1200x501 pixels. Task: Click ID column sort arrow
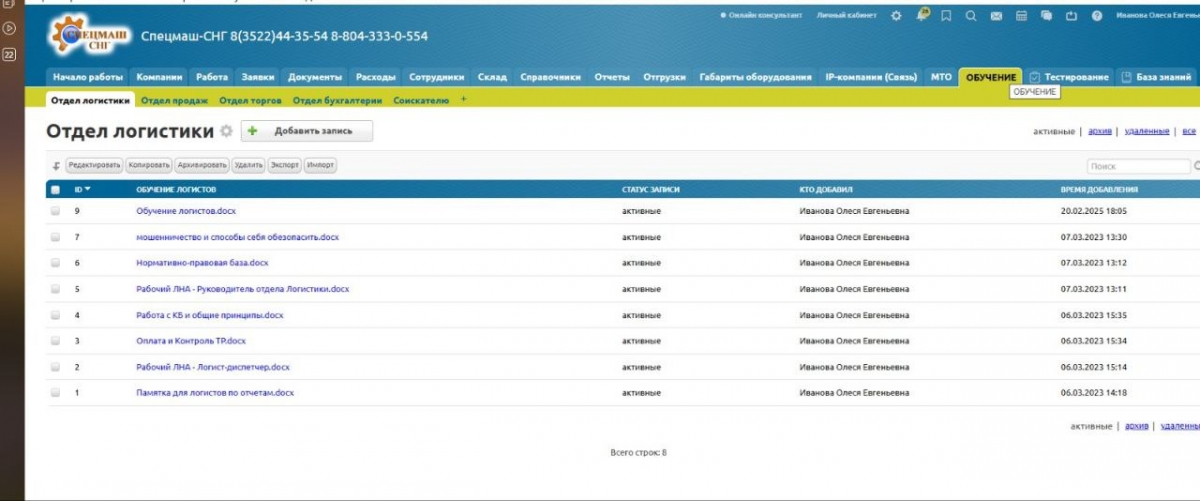88,189
